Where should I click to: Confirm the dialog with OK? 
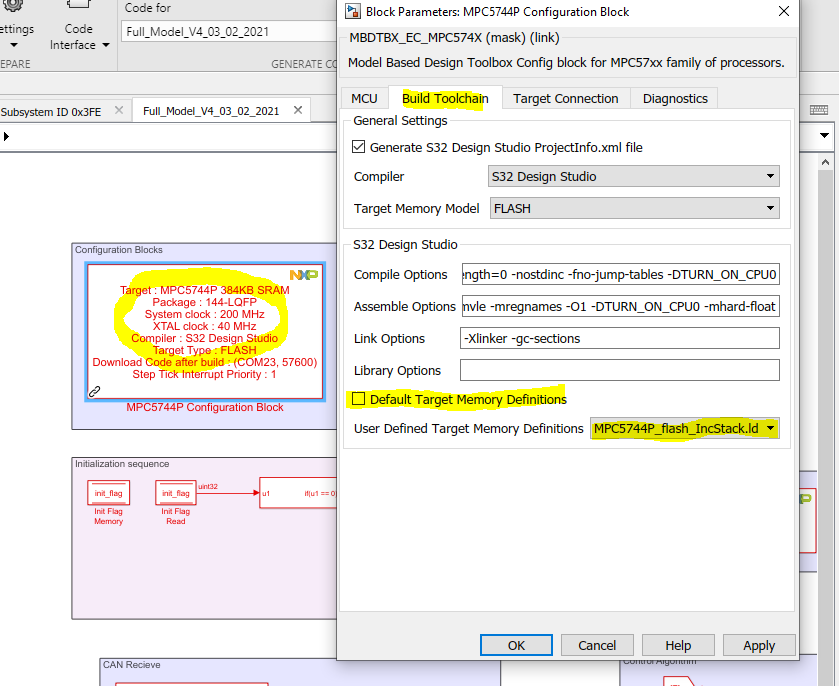pos(516,645)
